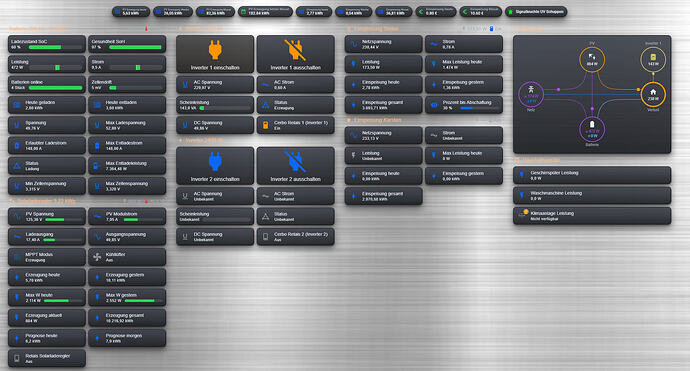Open the 5,63 kWh chip in top bar
The image size is (690, 371).
[131, 12]
